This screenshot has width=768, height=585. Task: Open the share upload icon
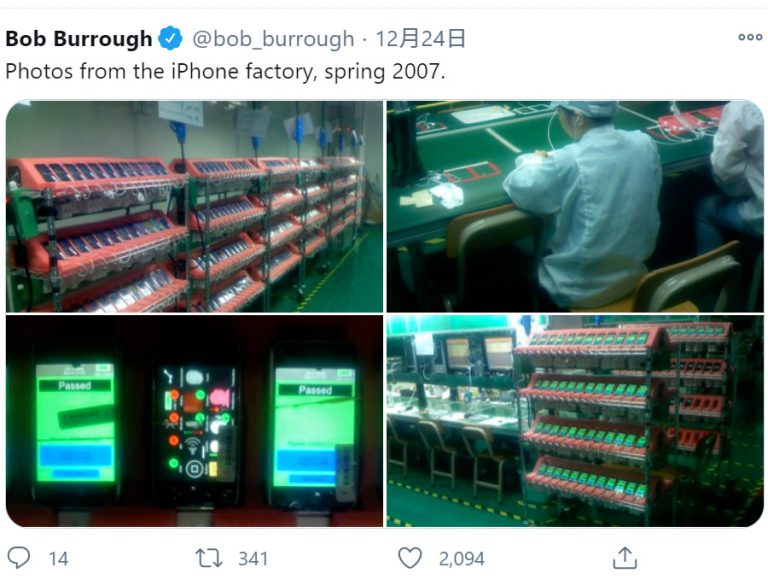coord(625,558)
